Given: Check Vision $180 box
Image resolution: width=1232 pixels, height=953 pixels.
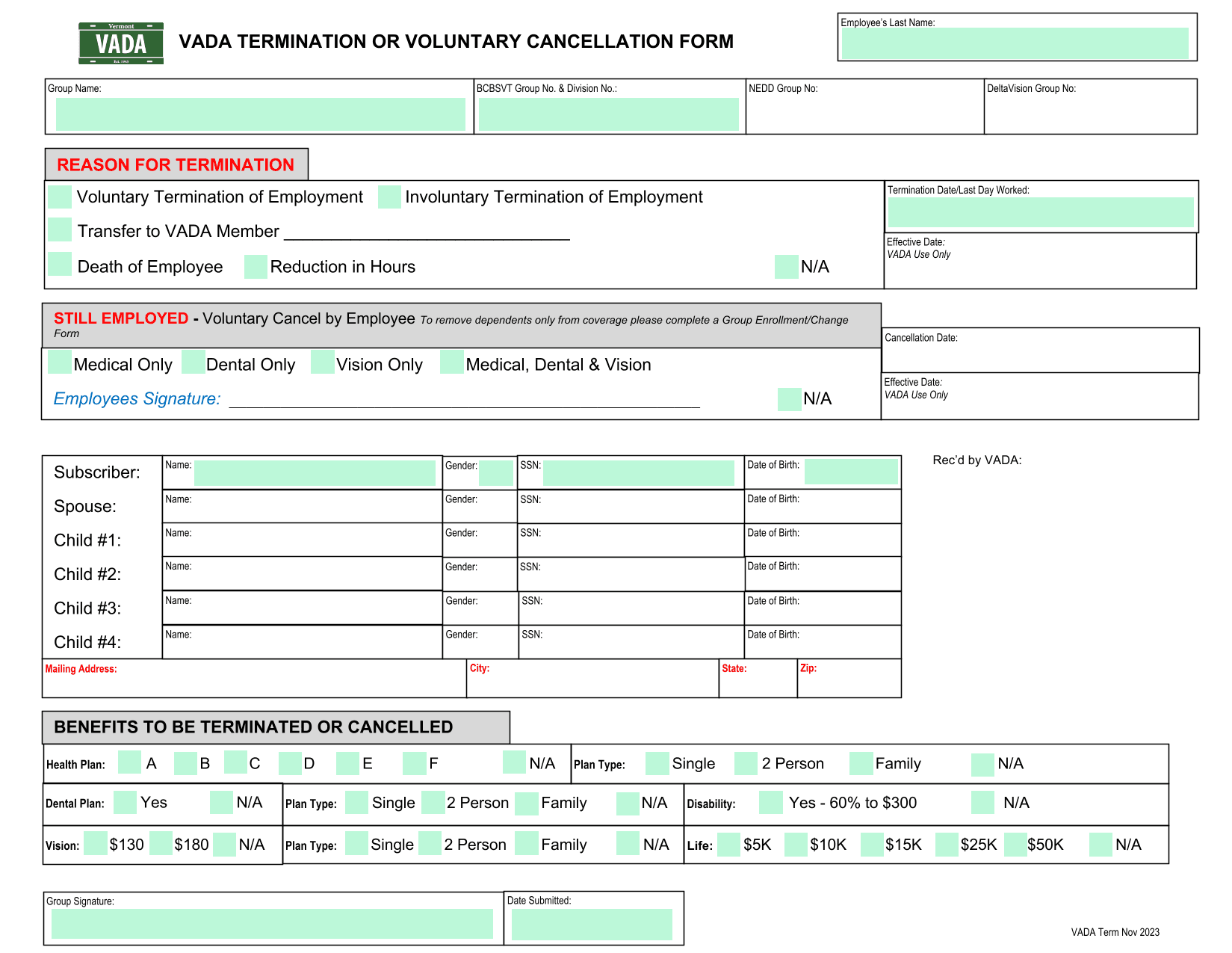Looking at the screenshot, I should coord(161,843).
